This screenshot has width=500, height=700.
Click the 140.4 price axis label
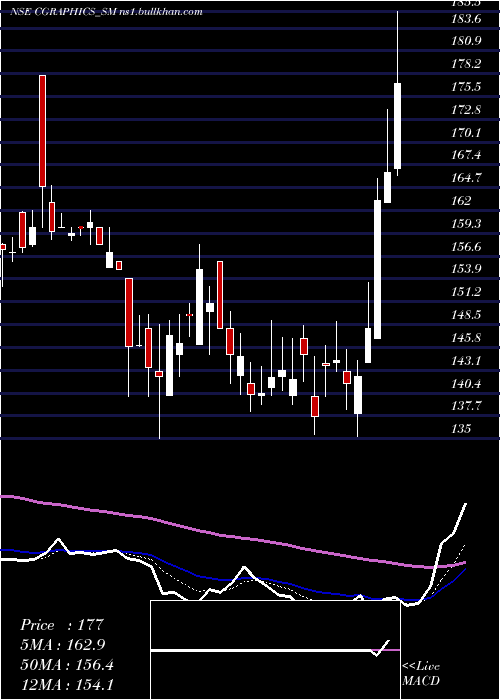click(466, 384)
